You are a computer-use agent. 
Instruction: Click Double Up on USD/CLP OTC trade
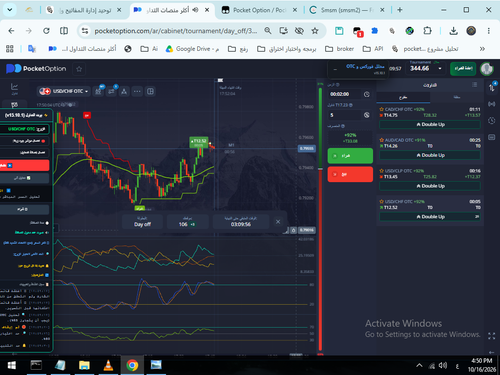[430, 186]
